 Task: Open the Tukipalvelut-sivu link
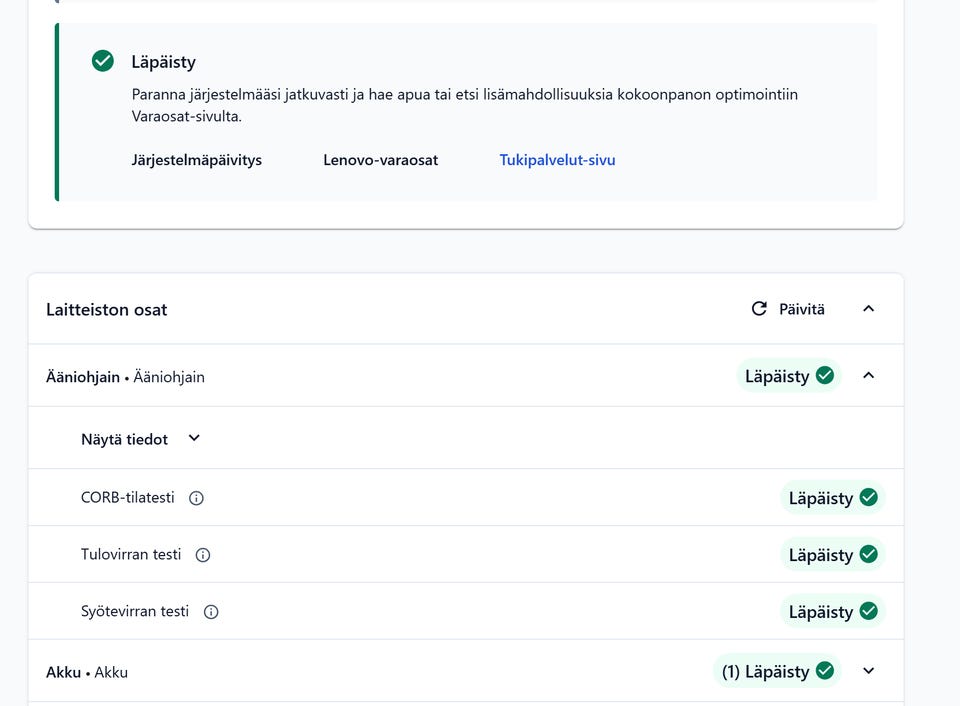[557, 160]
